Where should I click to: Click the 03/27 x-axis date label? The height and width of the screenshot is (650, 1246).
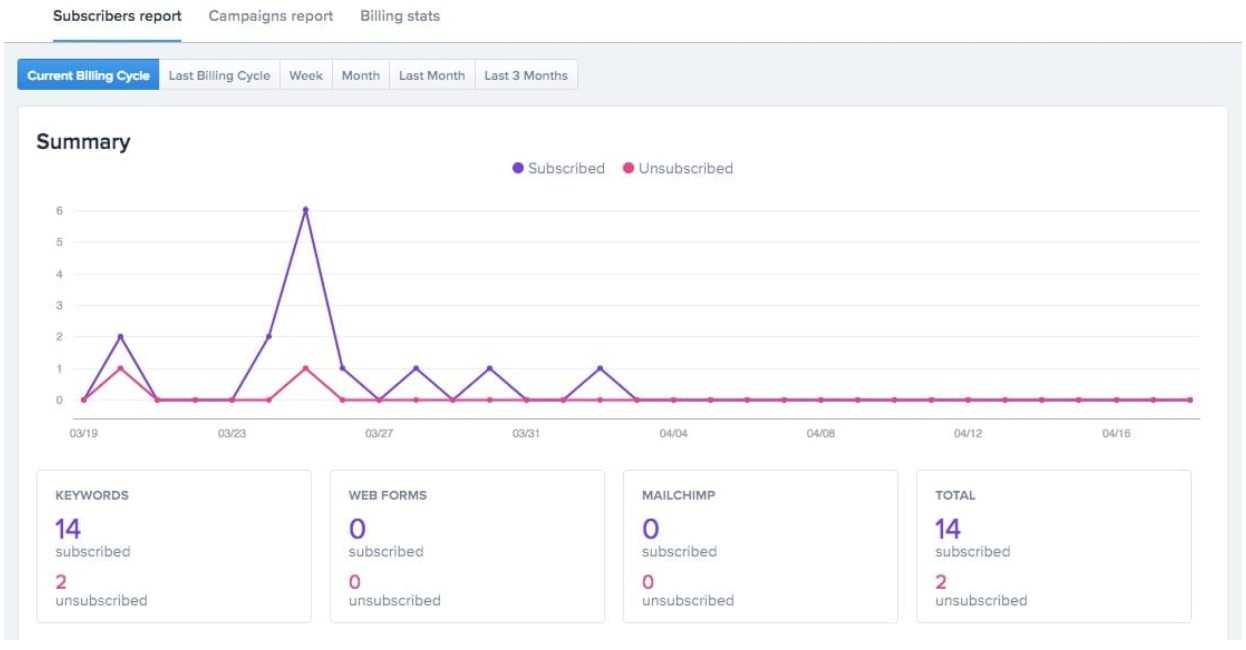(x=379, y=434)
